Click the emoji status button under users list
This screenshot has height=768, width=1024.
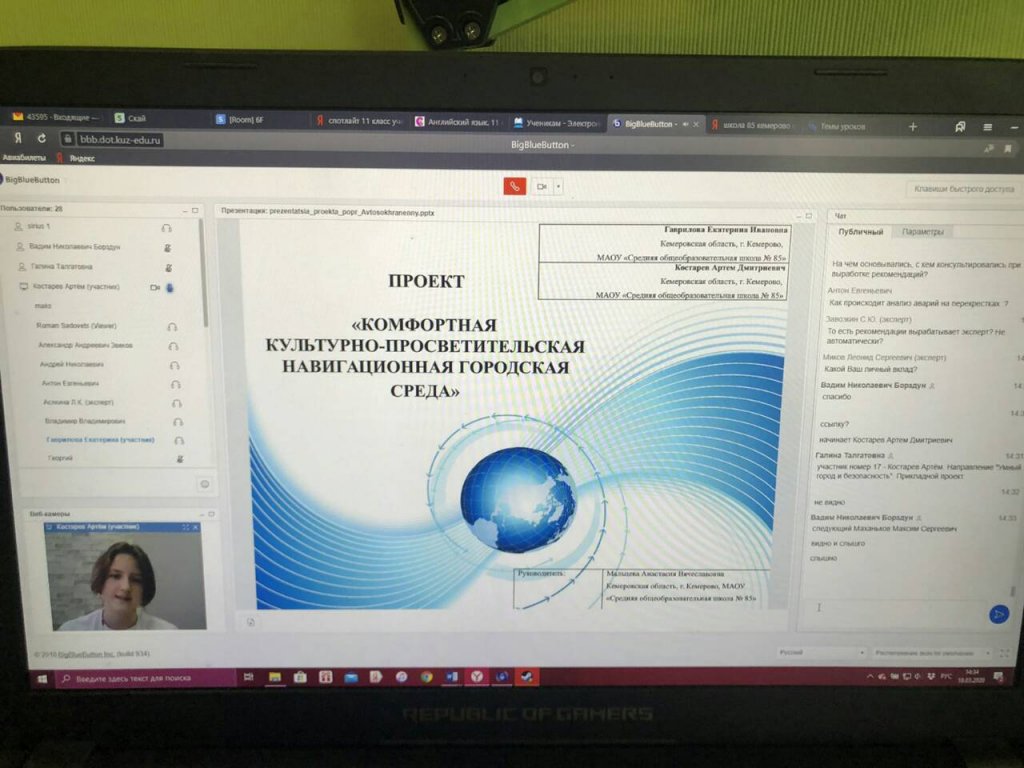[204, 484]
